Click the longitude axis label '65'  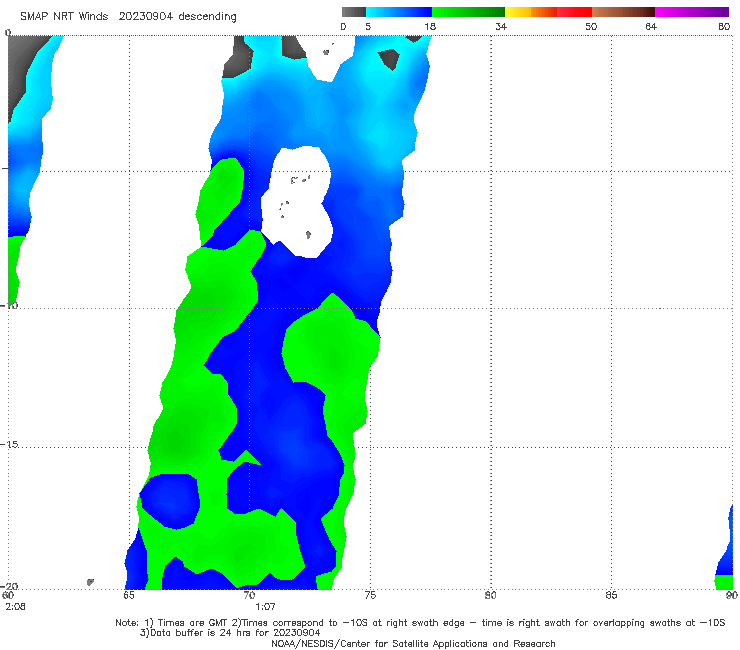pyautogui.click(x=129, y=595)
